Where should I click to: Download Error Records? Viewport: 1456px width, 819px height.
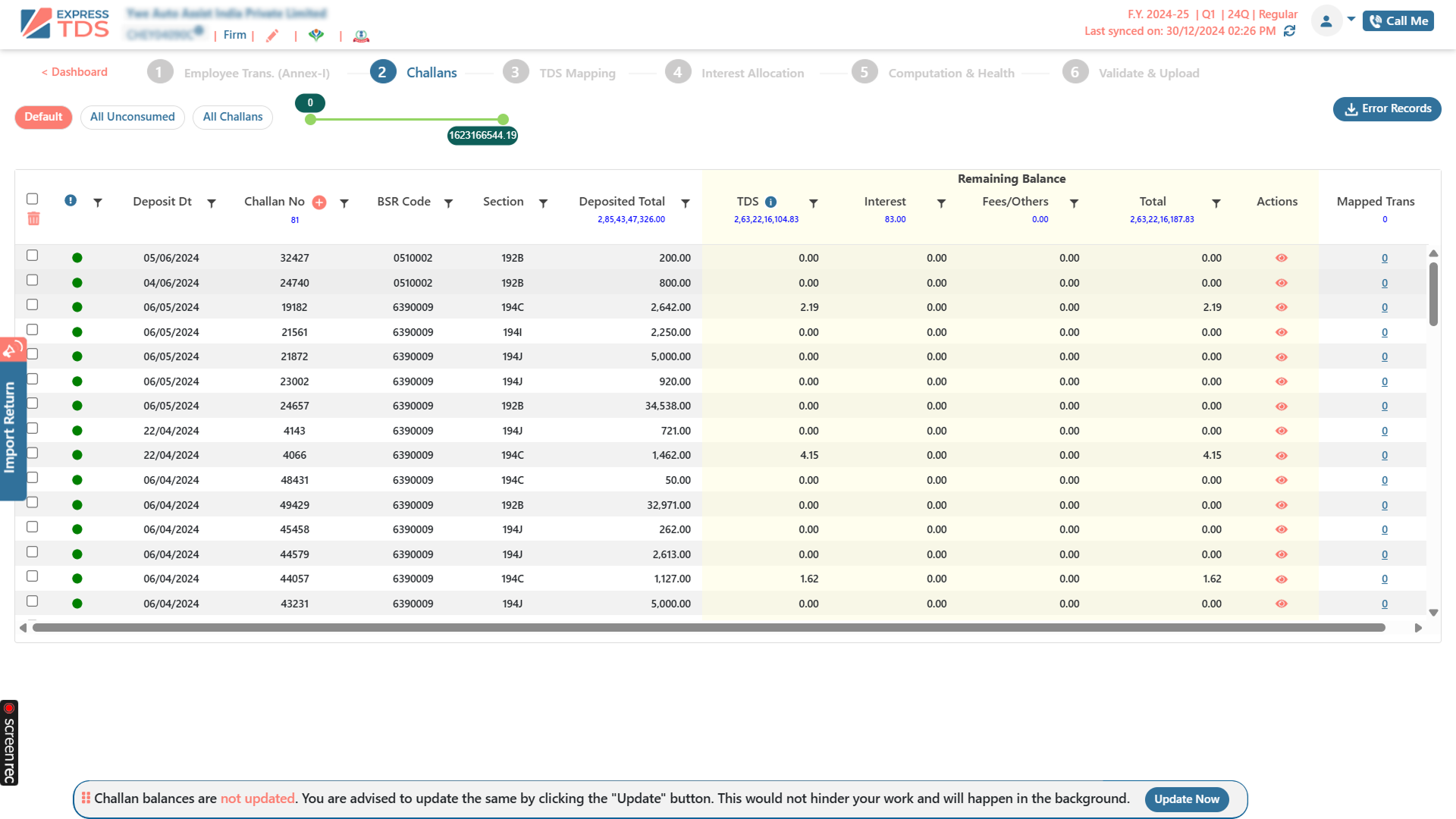click(x=1387, y=108)
